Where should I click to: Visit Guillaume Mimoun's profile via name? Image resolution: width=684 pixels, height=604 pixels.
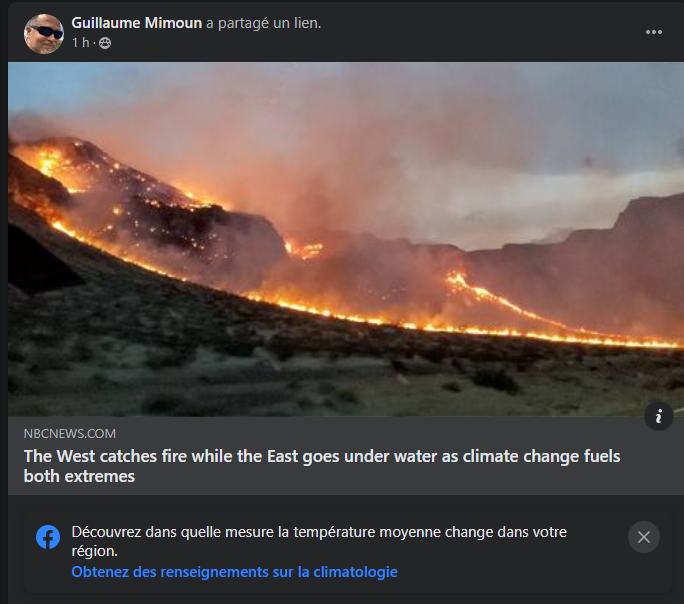(137, 23)
